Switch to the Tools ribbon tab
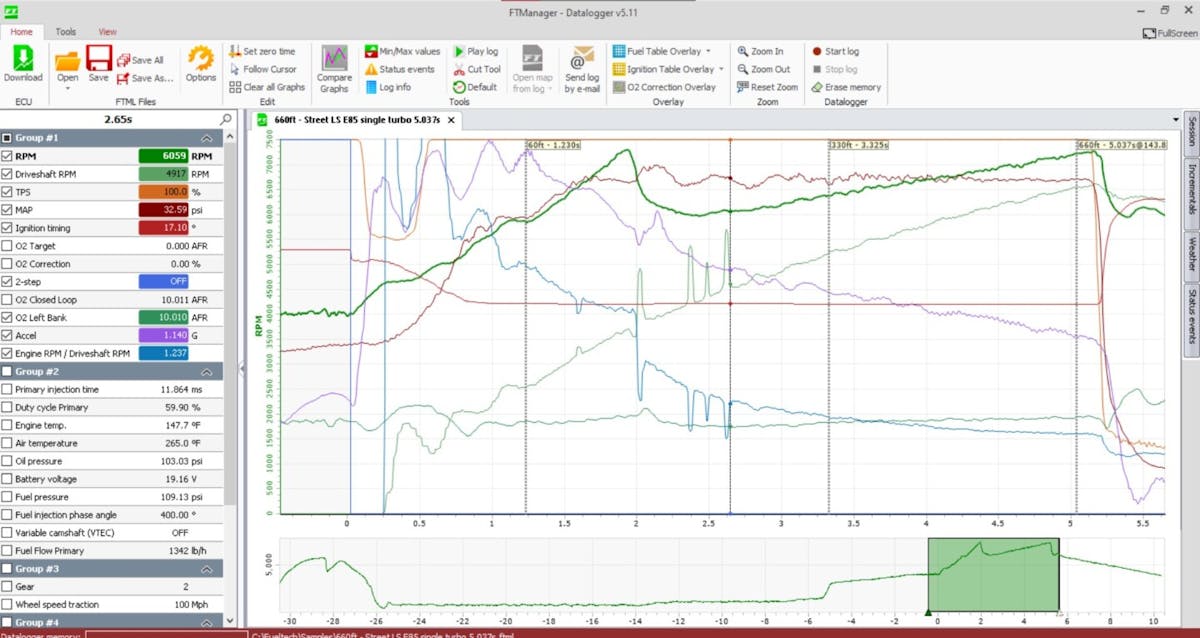Image resolution: width=1200 pixels, height=638 pixels. point(65,32)
